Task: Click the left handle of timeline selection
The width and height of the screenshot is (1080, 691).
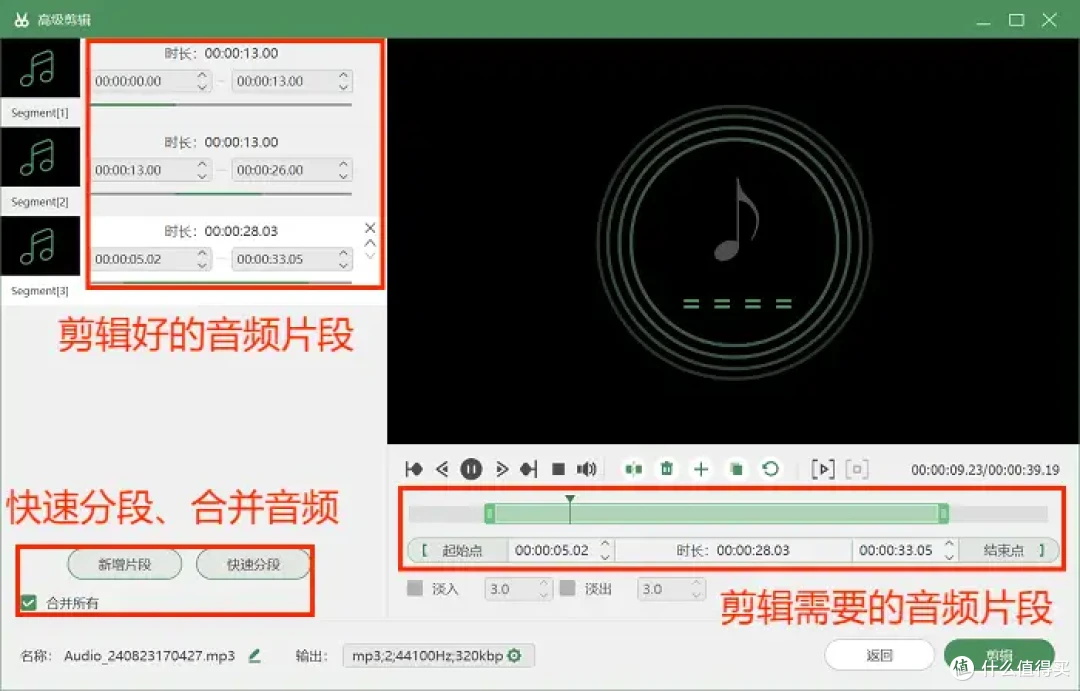Action: [x=490, y=513]
